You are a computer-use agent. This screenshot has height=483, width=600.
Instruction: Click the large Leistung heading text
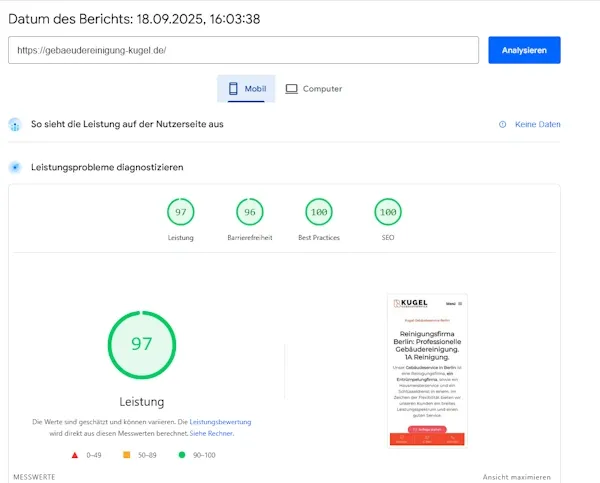tap(142, 402)
